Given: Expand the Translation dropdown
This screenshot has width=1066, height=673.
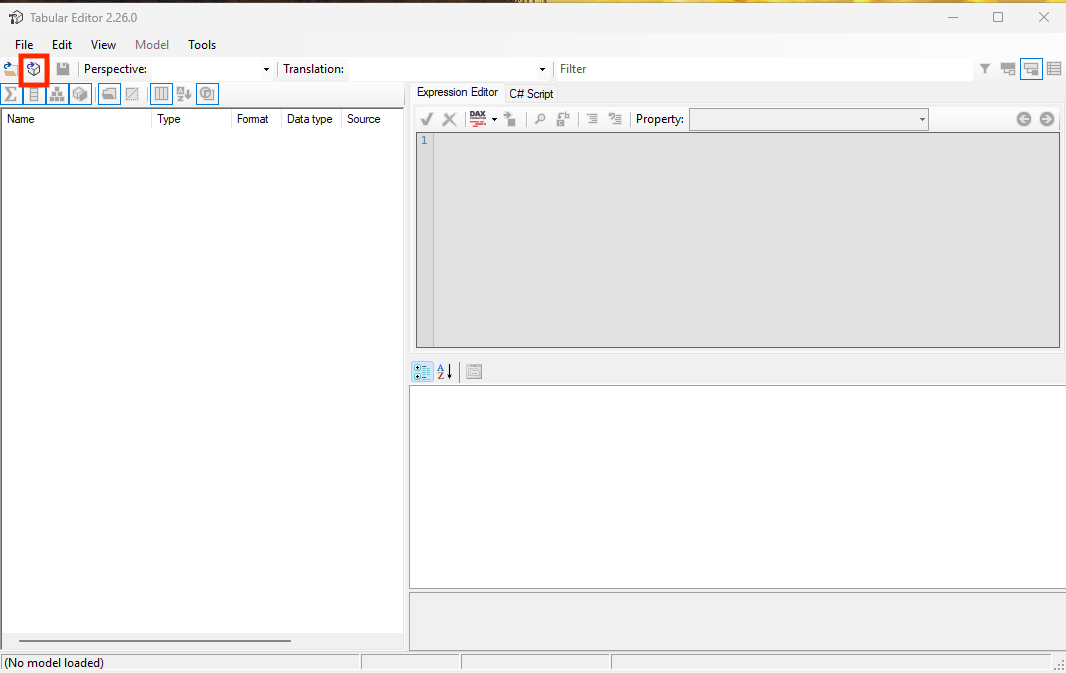Looking at the screenshot, I should pyautogui.click(x=542, y=69).
